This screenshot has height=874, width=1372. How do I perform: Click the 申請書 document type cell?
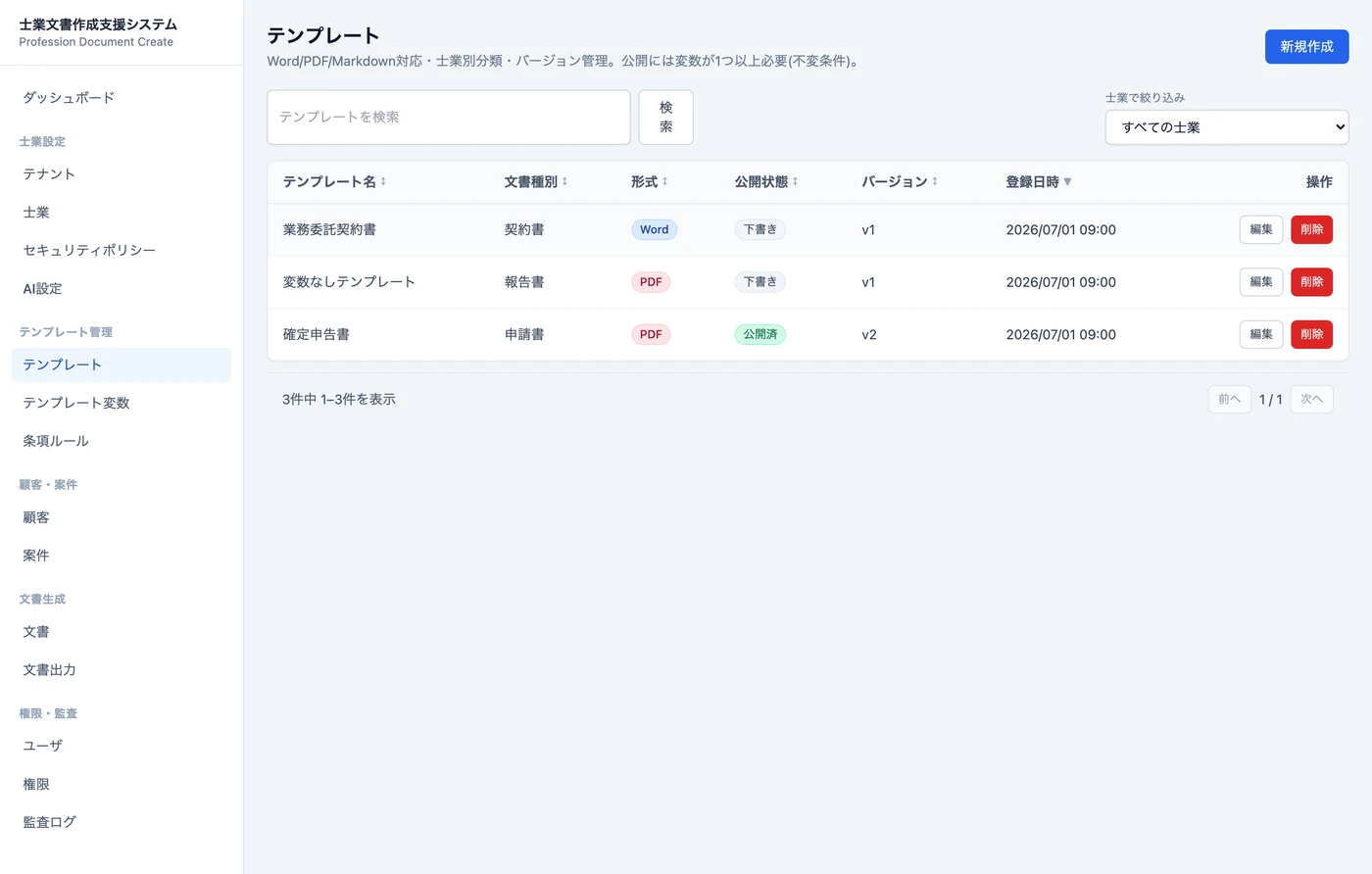tap(524, 335)
